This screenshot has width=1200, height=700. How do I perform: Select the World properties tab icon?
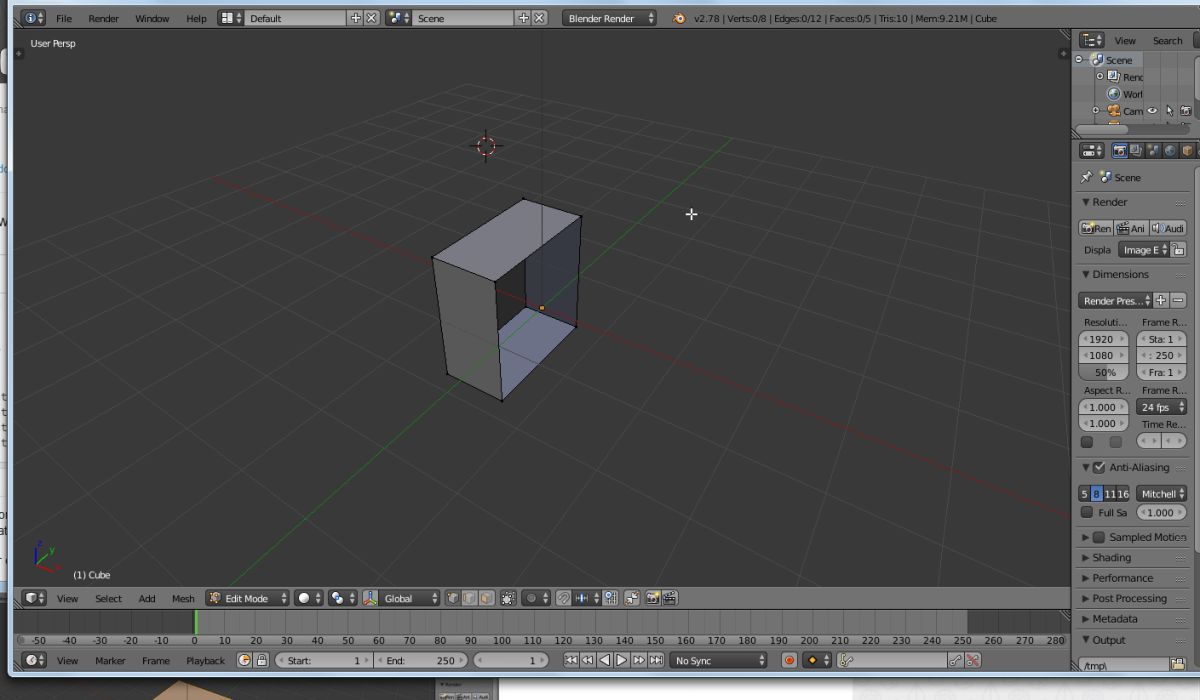click(x=1170, y=150)
